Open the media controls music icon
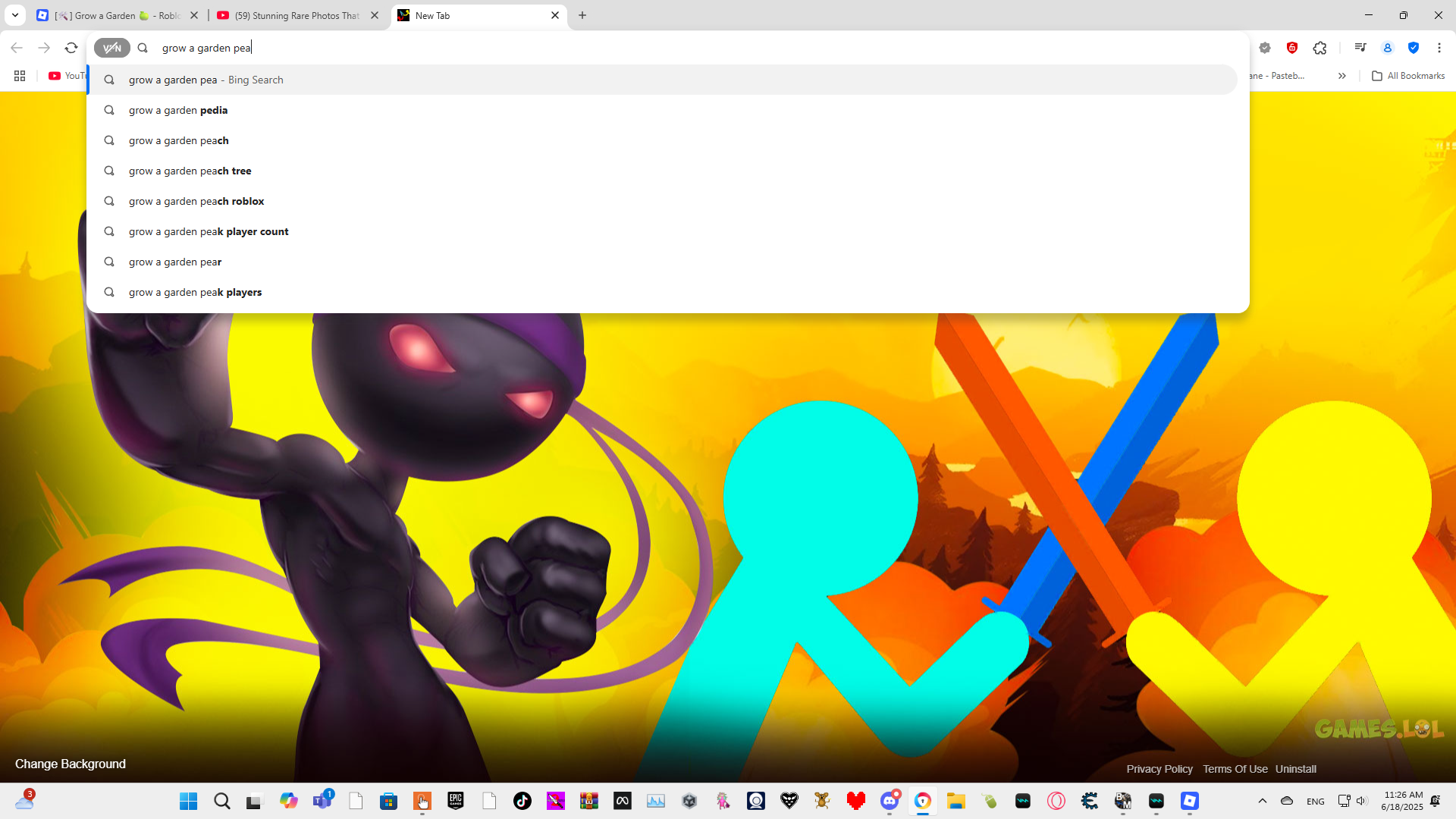Screen dimensions: 1456x819 click(x=1360, y=48)
